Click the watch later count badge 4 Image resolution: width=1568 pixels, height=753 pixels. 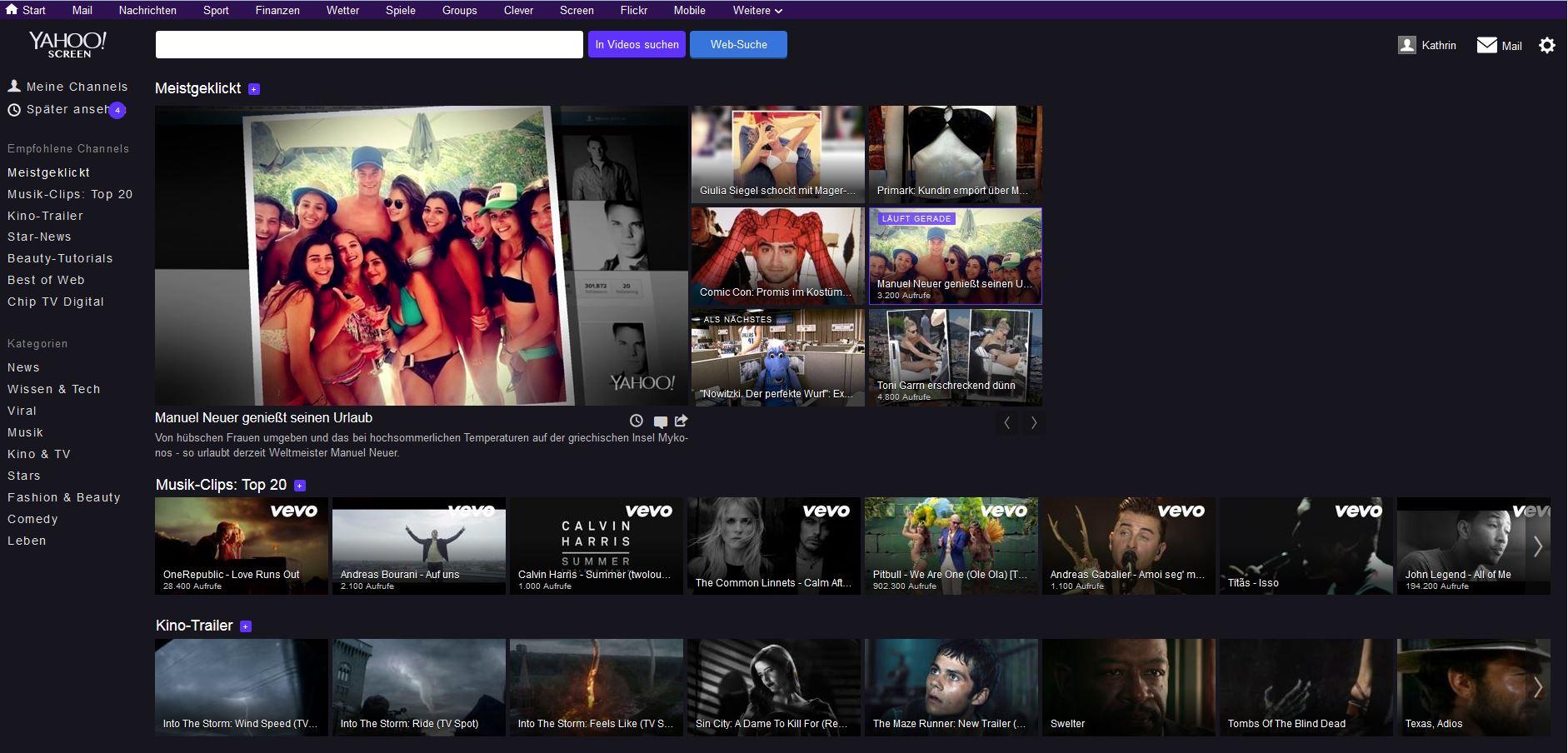coord(117,110)
